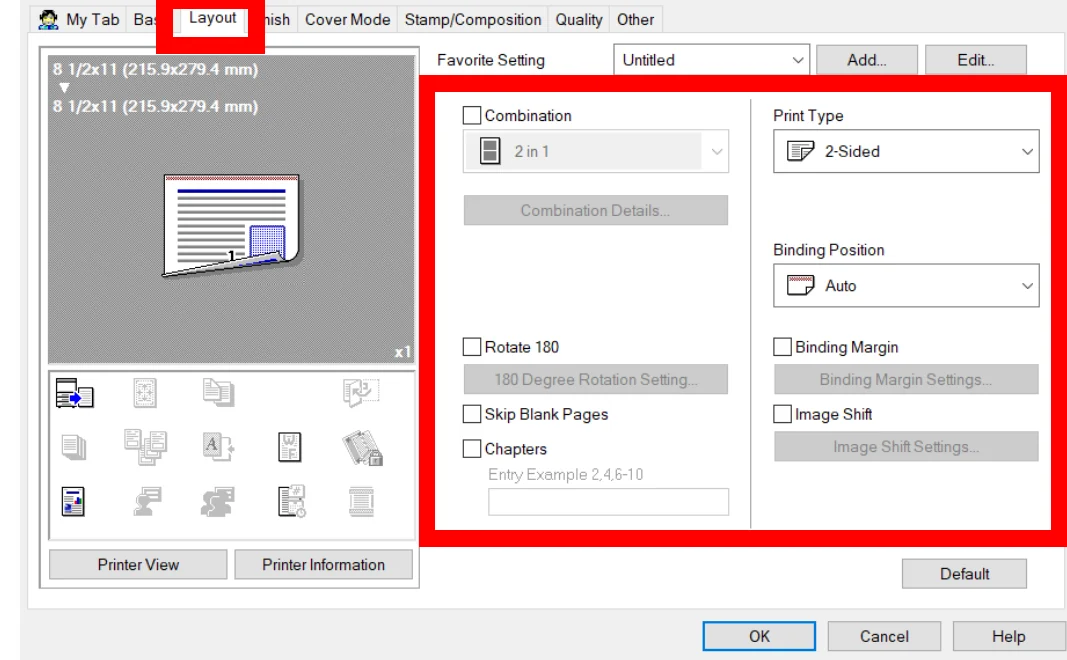Click the 2 in 1 page layout icon
This screenshot has width=1067, height=660.
tap(490, 151)
